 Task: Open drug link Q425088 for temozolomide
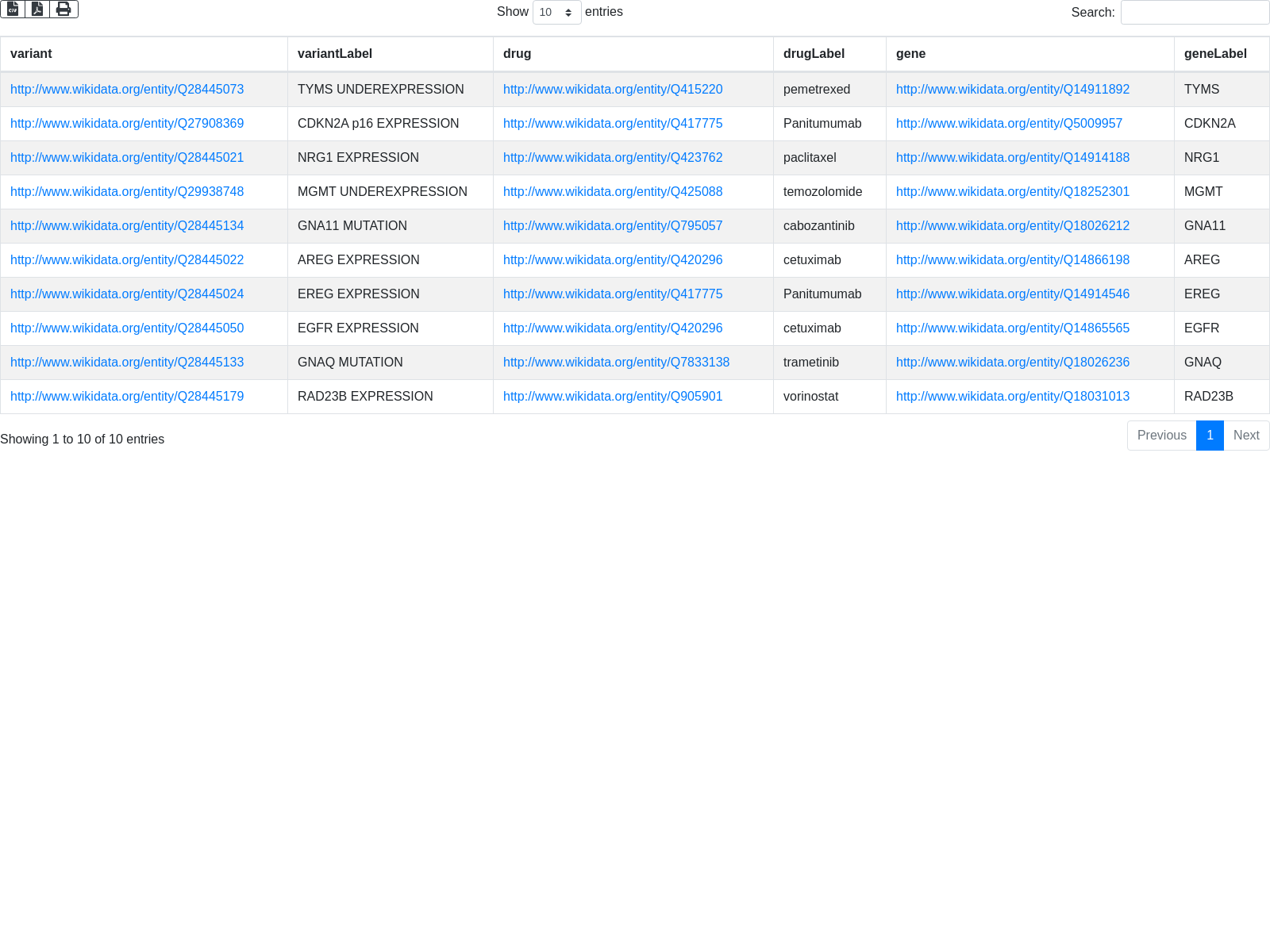click(x=613, y=192)
